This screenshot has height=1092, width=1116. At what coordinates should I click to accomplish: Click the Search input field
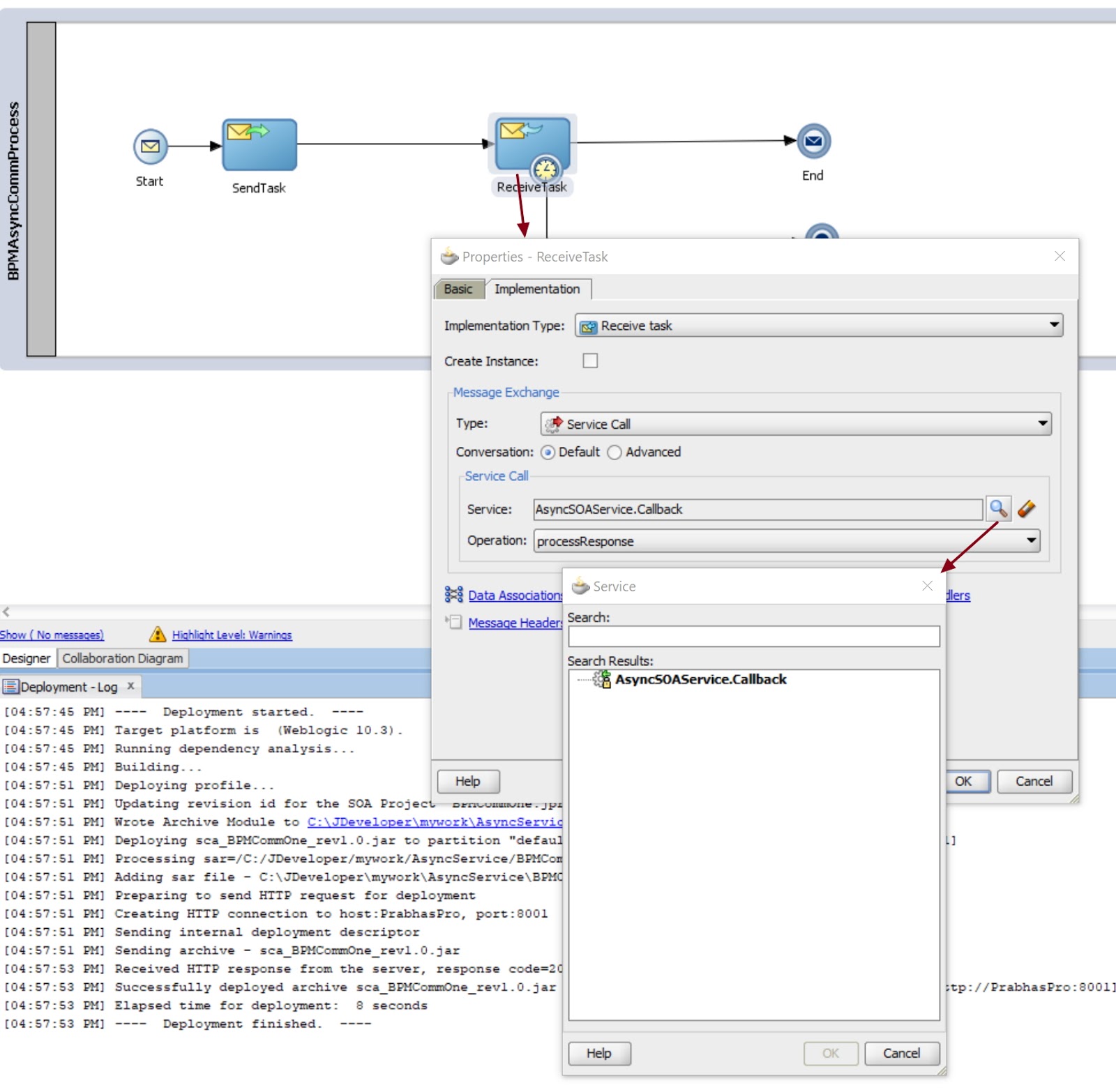pyautogui.click(x=754, y=636)
